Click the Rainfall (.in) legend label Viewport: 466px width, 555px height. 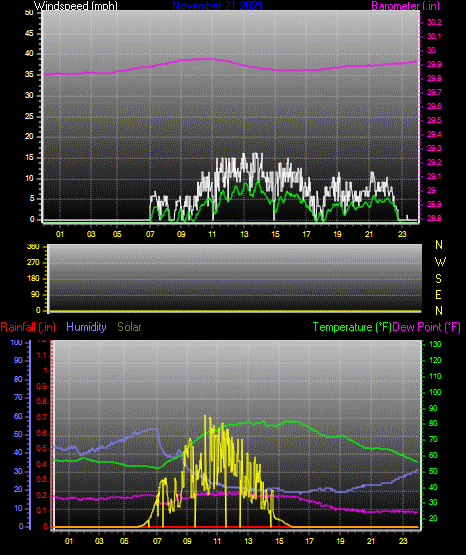pyautogui.click(x=28, y=327)
